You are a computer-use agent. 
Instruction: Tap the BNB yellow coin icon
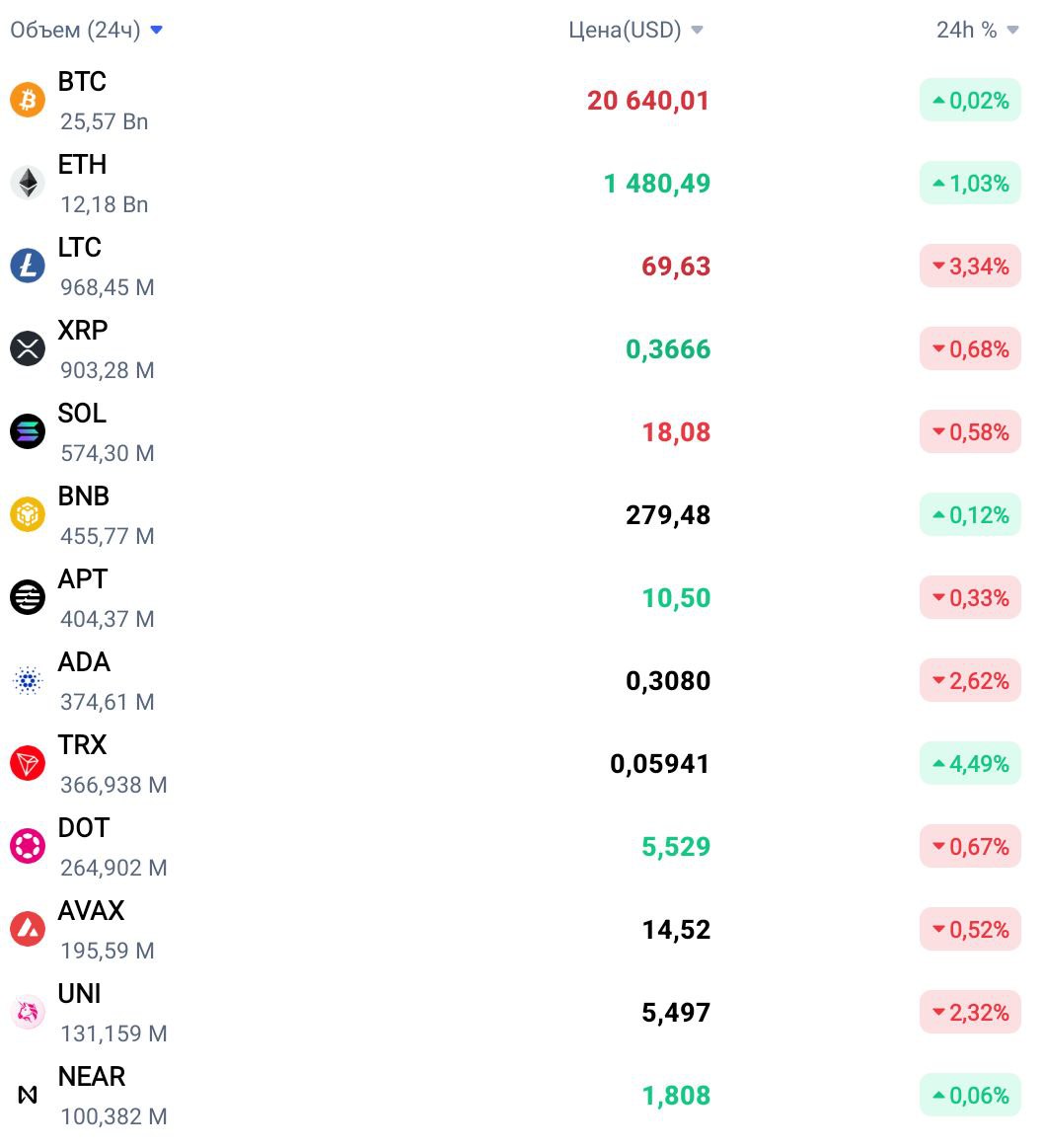[28, 514]
